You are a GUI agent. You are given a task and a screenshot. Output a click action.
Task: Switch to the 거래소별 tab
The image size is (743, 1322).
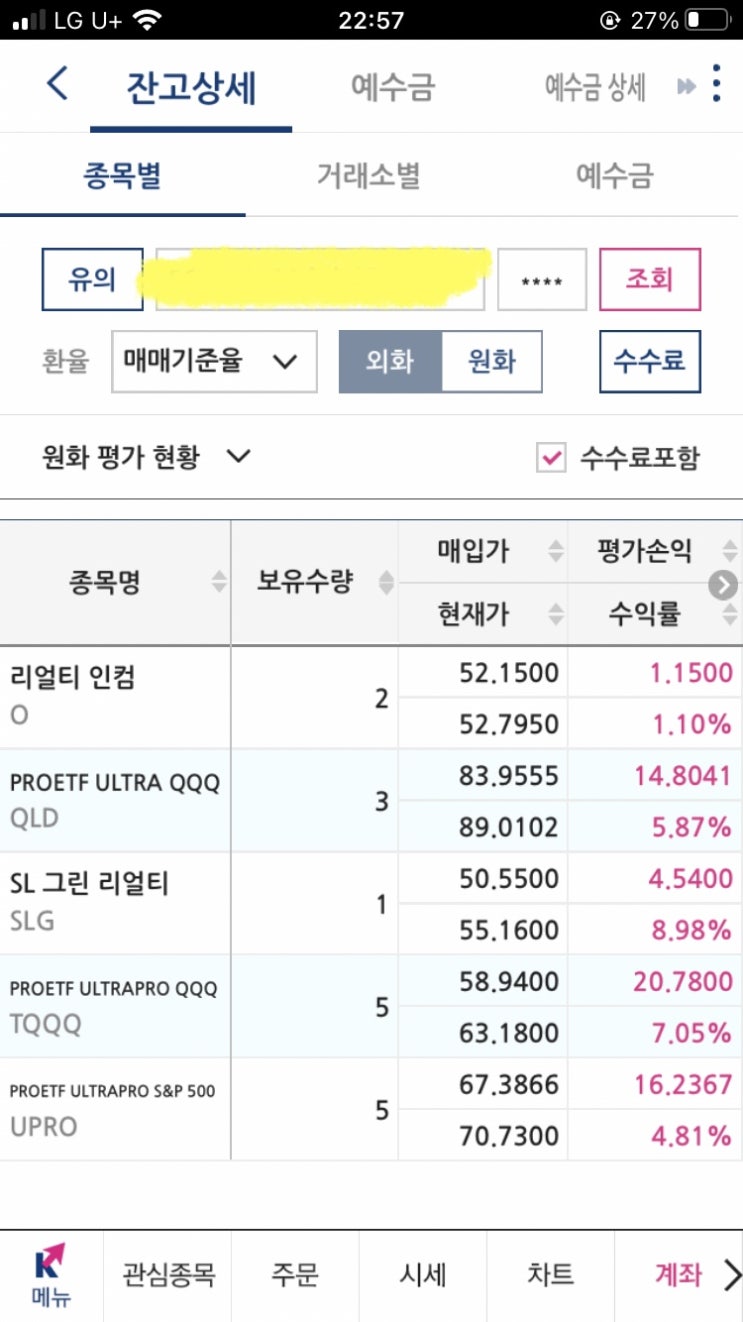[x=368, y=177]
